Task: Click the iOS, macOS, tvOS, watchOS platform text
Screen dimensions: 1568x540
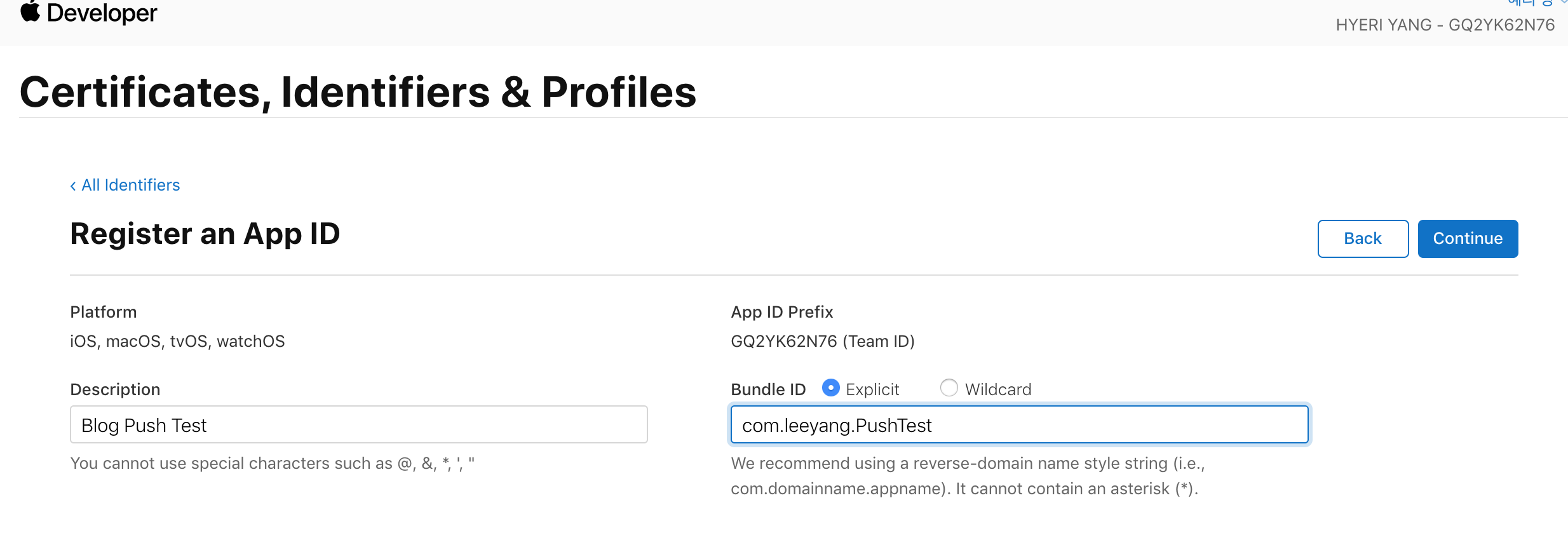Action: point(177,341)
